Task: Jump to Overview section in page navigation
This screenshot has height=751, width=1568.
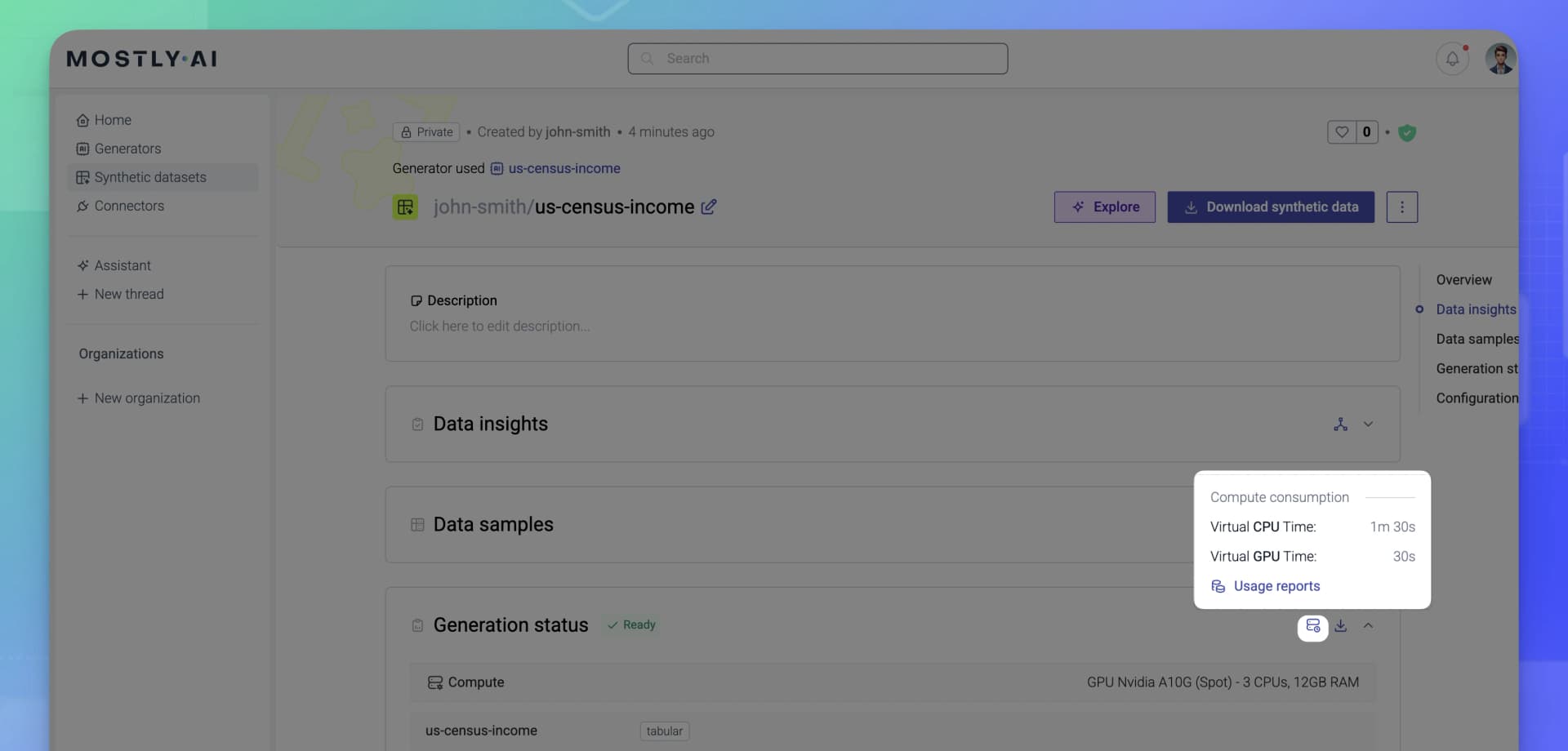Action: click(1463, 280)
